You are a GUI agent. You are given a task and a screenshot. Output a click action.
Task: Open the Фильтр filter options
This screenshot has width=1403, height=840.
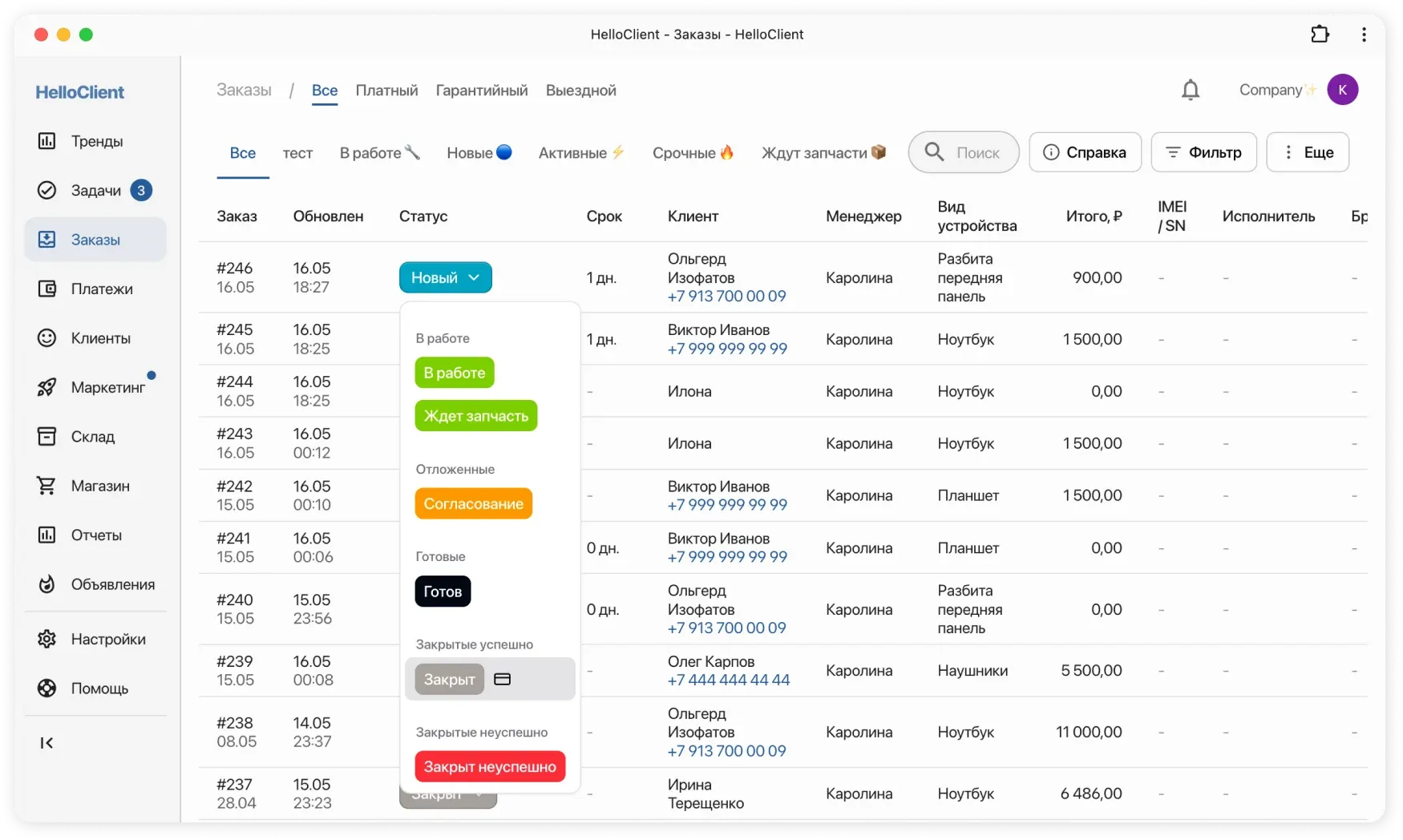pyautogui.click(x=1203, y=152)
